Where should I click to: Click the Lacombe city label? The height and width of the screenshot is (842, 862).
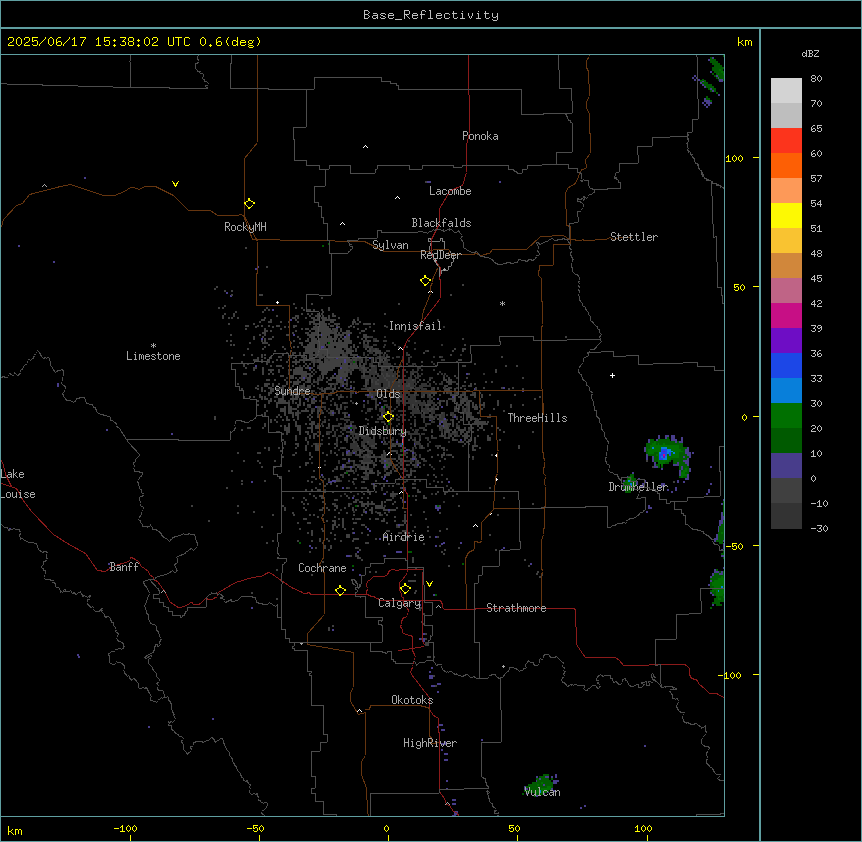pyautogui.click(x=450, y=191)
